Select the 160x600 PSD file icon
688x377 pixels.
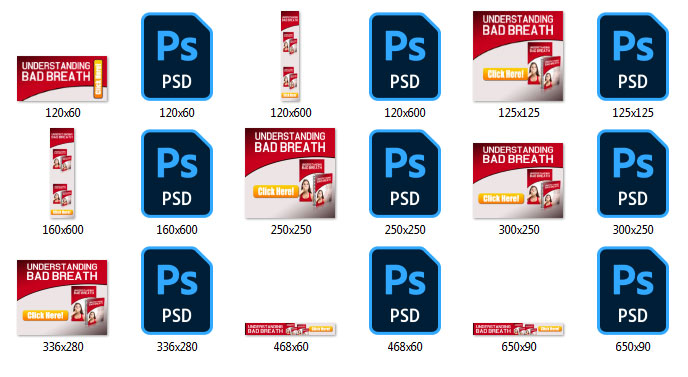coord(177,173)
